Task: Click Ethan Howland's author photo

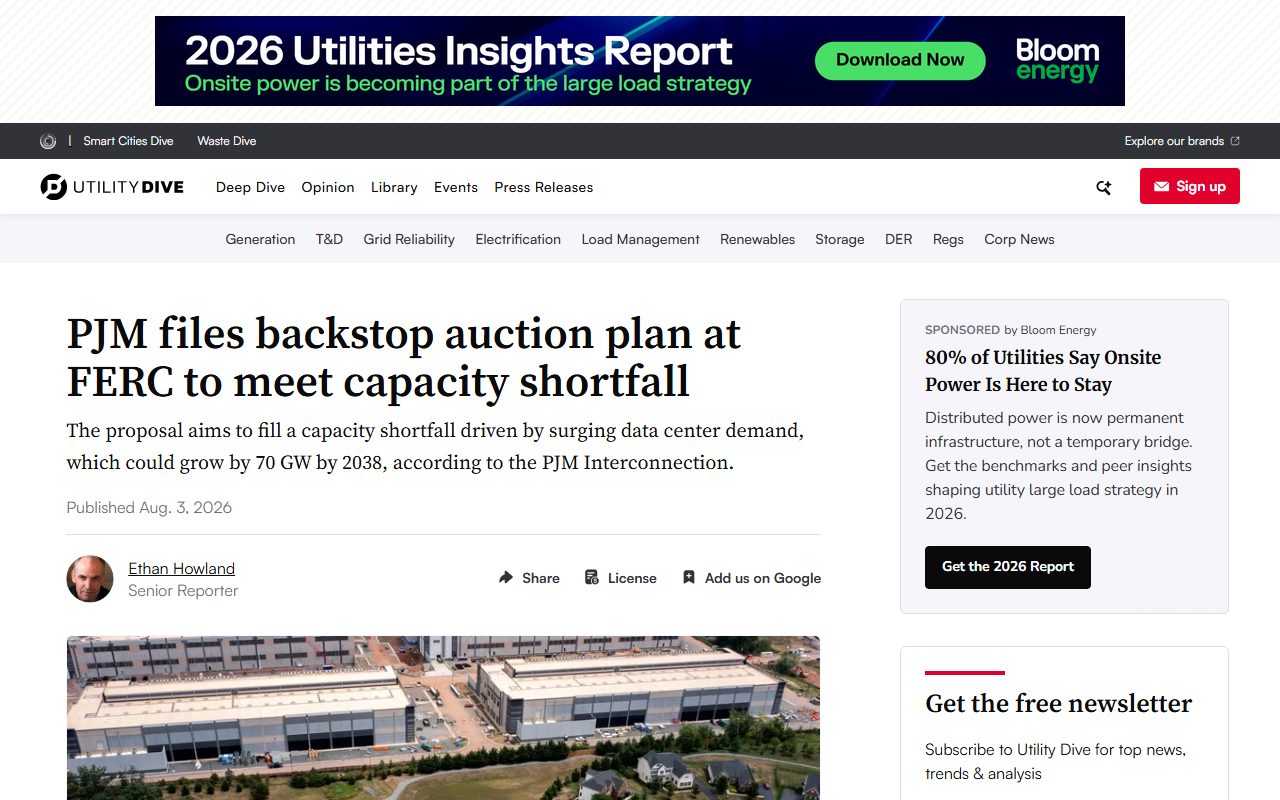Action: click(90, 579)
